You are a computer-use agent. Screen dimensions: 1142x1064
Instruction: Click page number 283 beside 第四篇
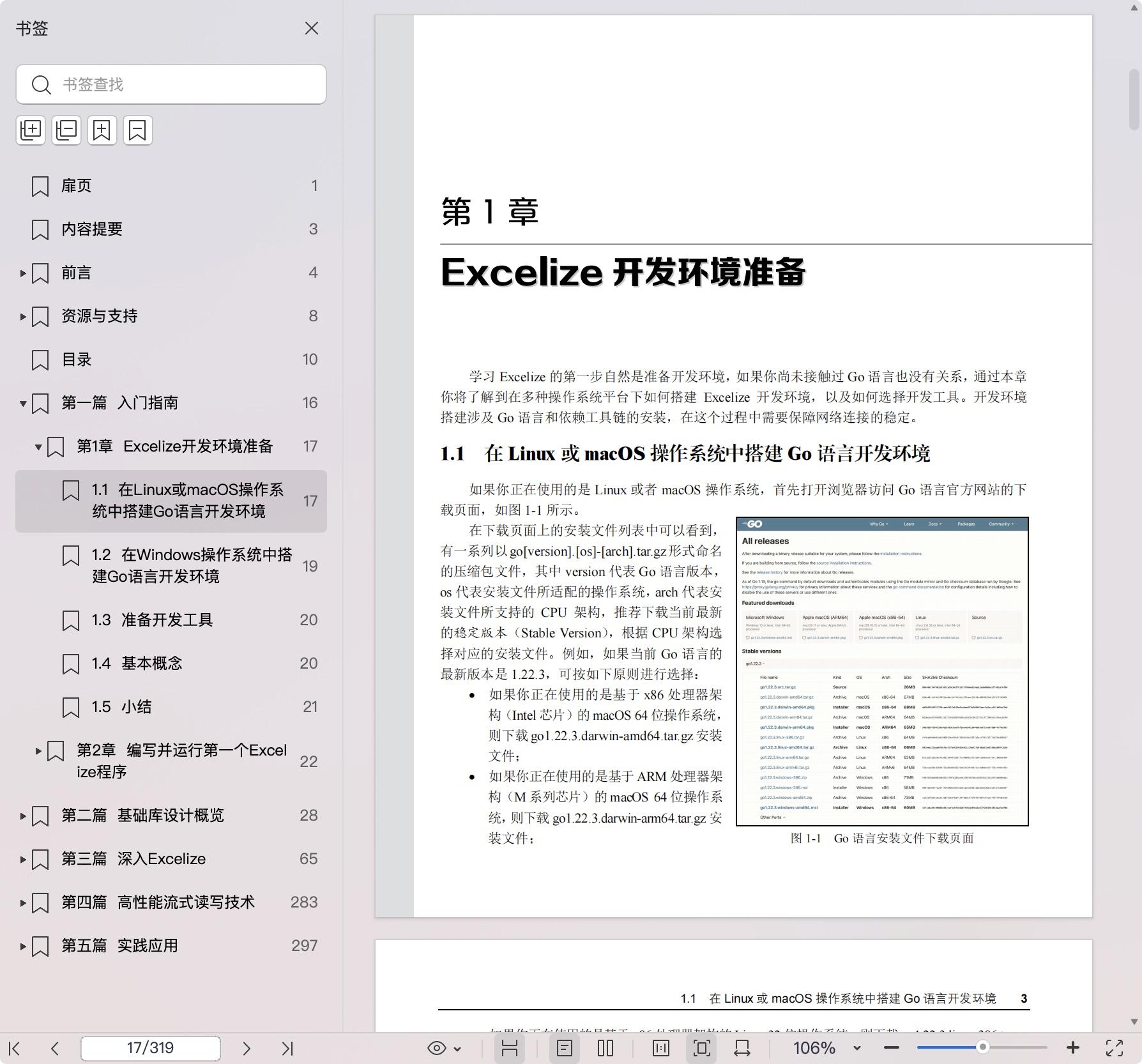304,902
